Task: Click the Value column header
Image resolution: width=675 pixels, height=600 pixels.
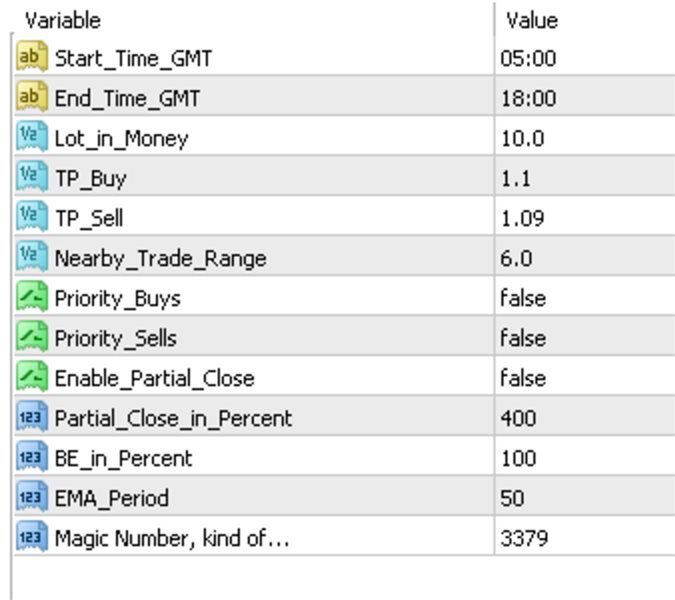Action: (x=533, y=21)
